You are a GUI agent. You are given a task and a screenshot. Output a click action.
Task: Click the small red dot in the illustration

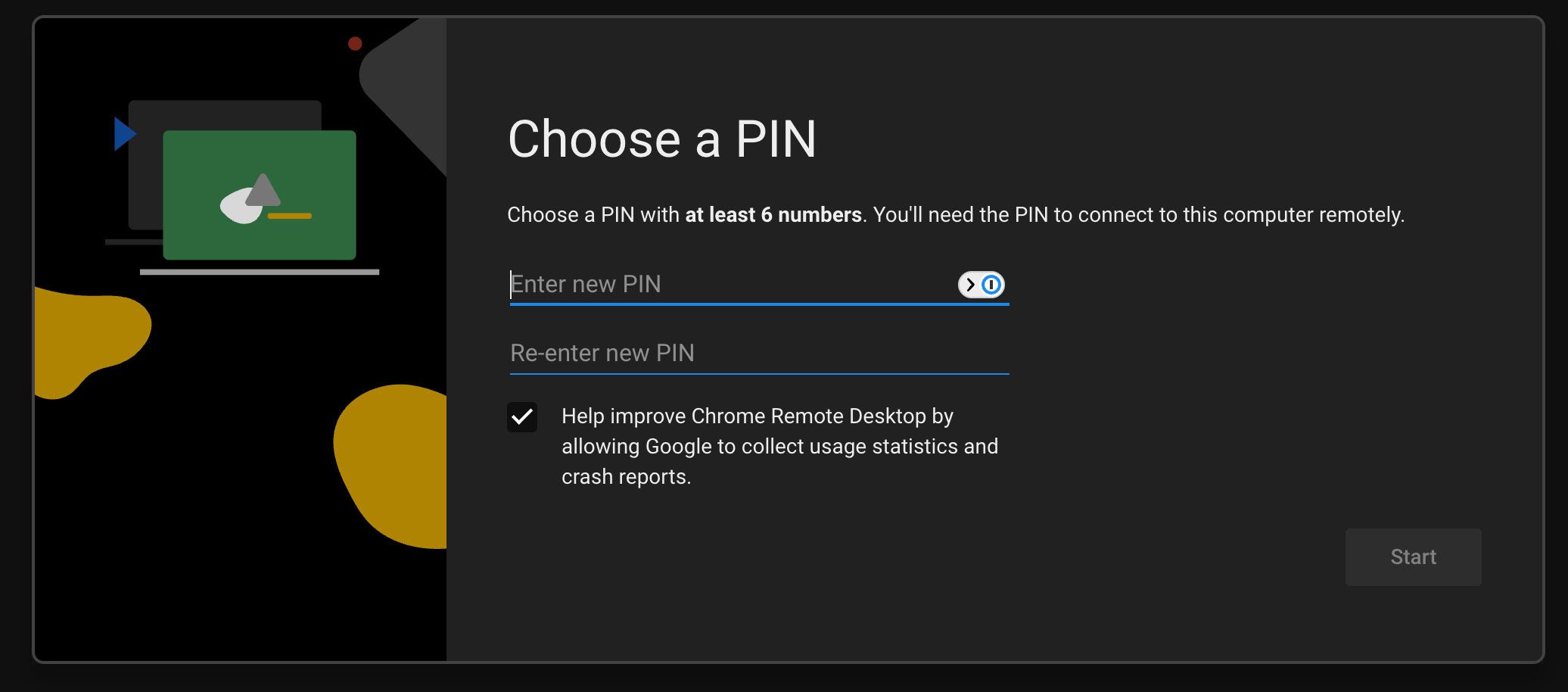[x=355, y=44]
